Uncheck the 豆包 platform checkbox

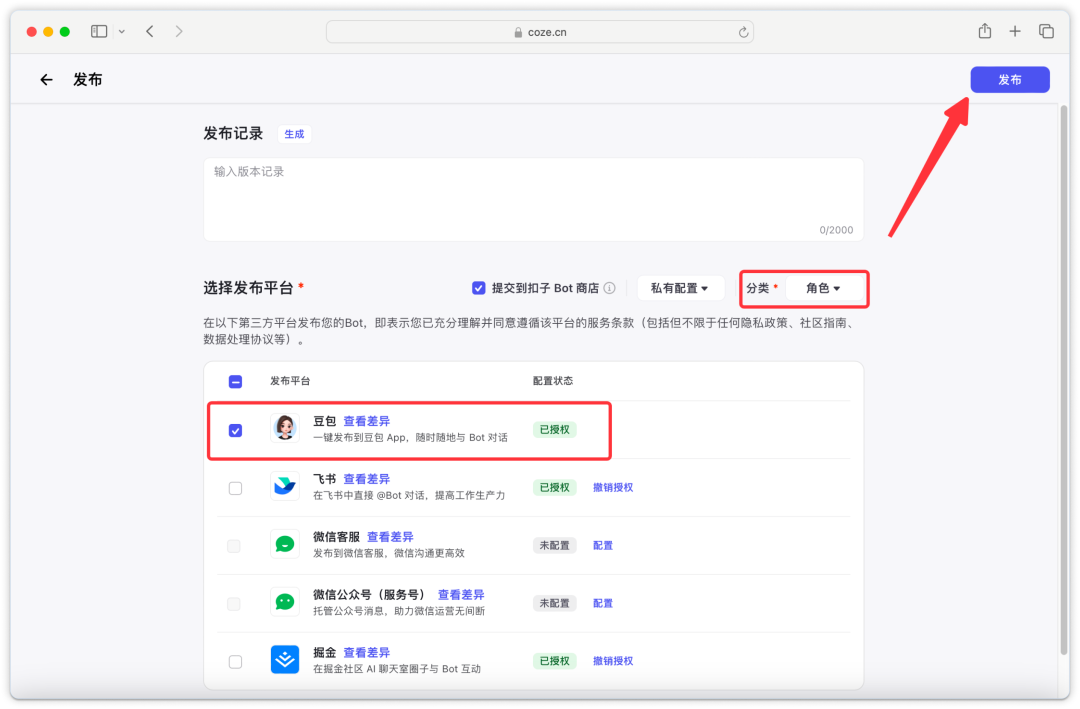coord(235,430)
